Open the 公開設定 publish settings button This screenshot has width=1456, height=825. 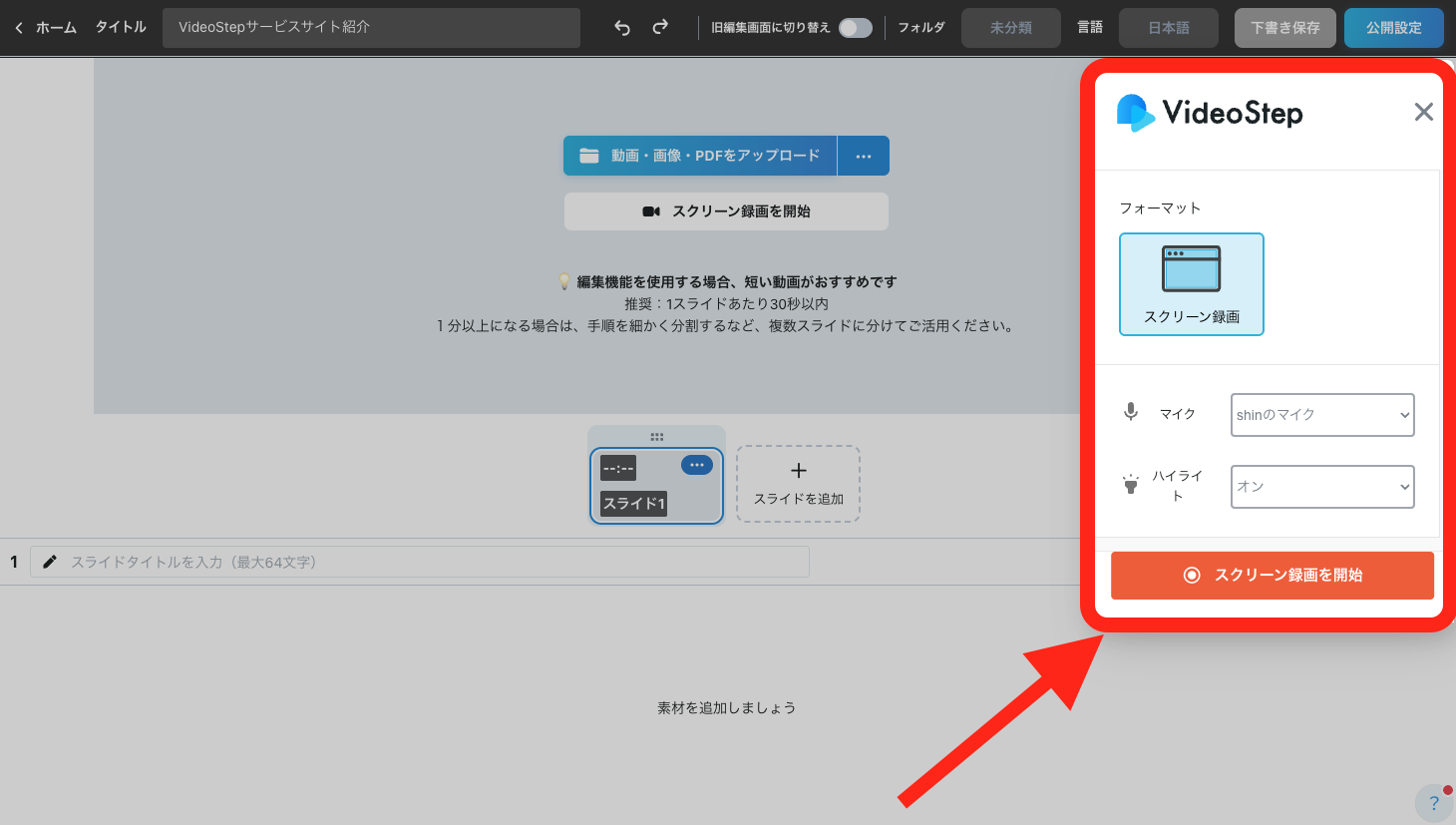(x=1394, y=28)
